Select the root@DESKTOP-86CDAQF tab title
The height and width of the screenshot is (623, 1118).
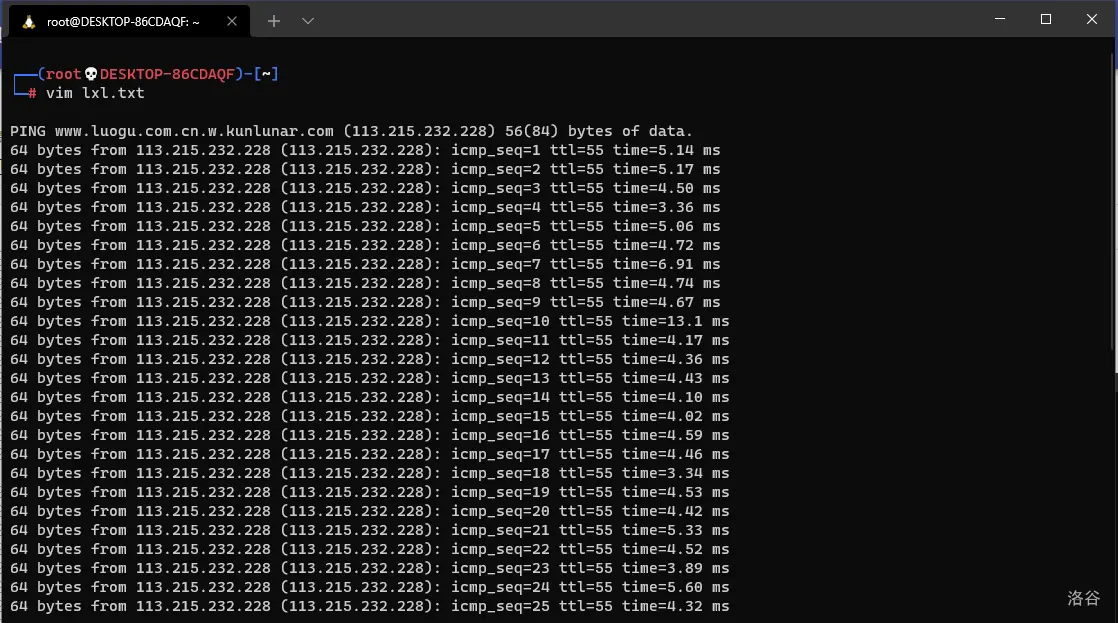click(122, 21)
